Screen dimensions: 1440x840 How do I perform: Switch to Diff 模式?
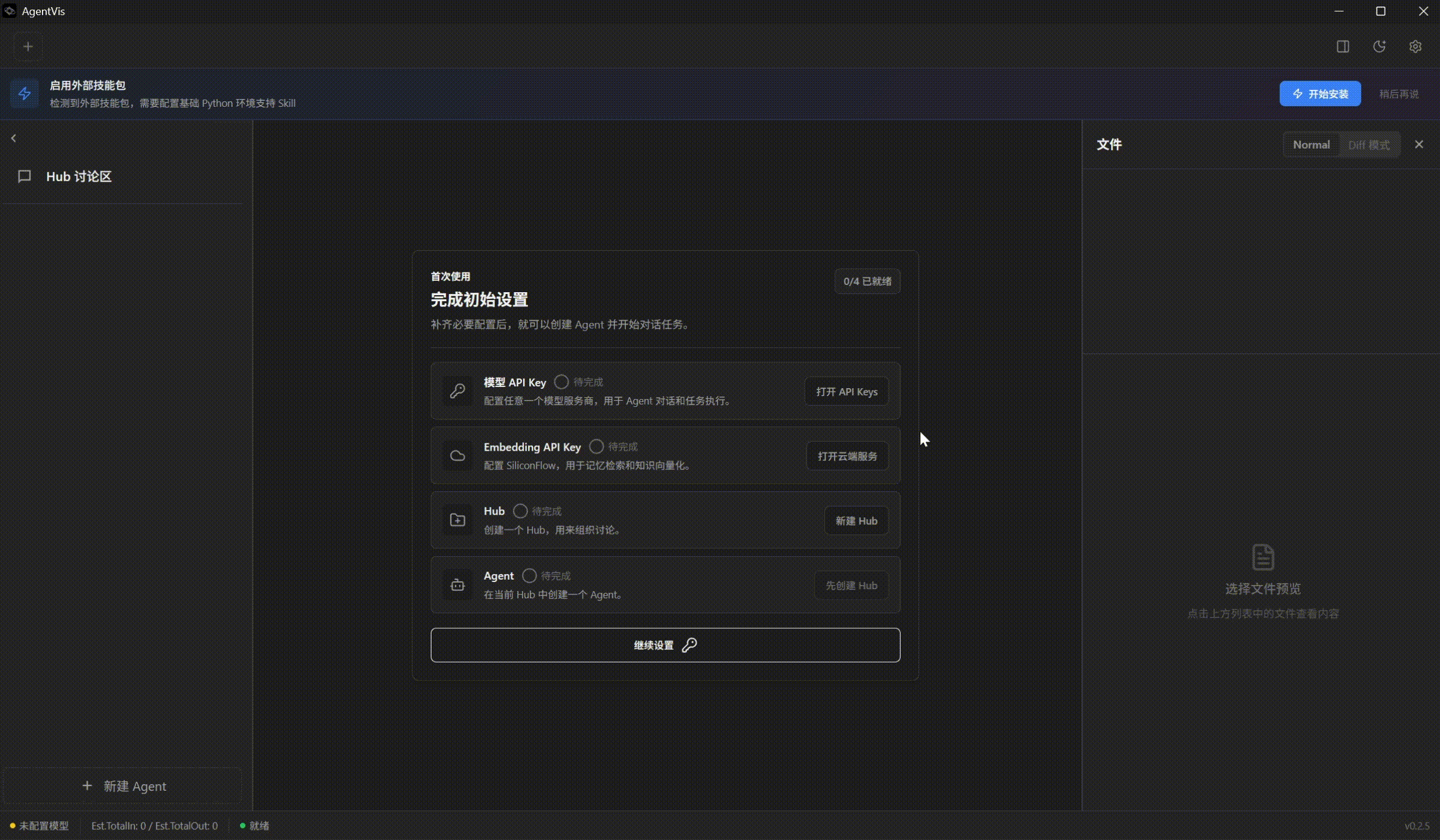[x=1369, y=145]
